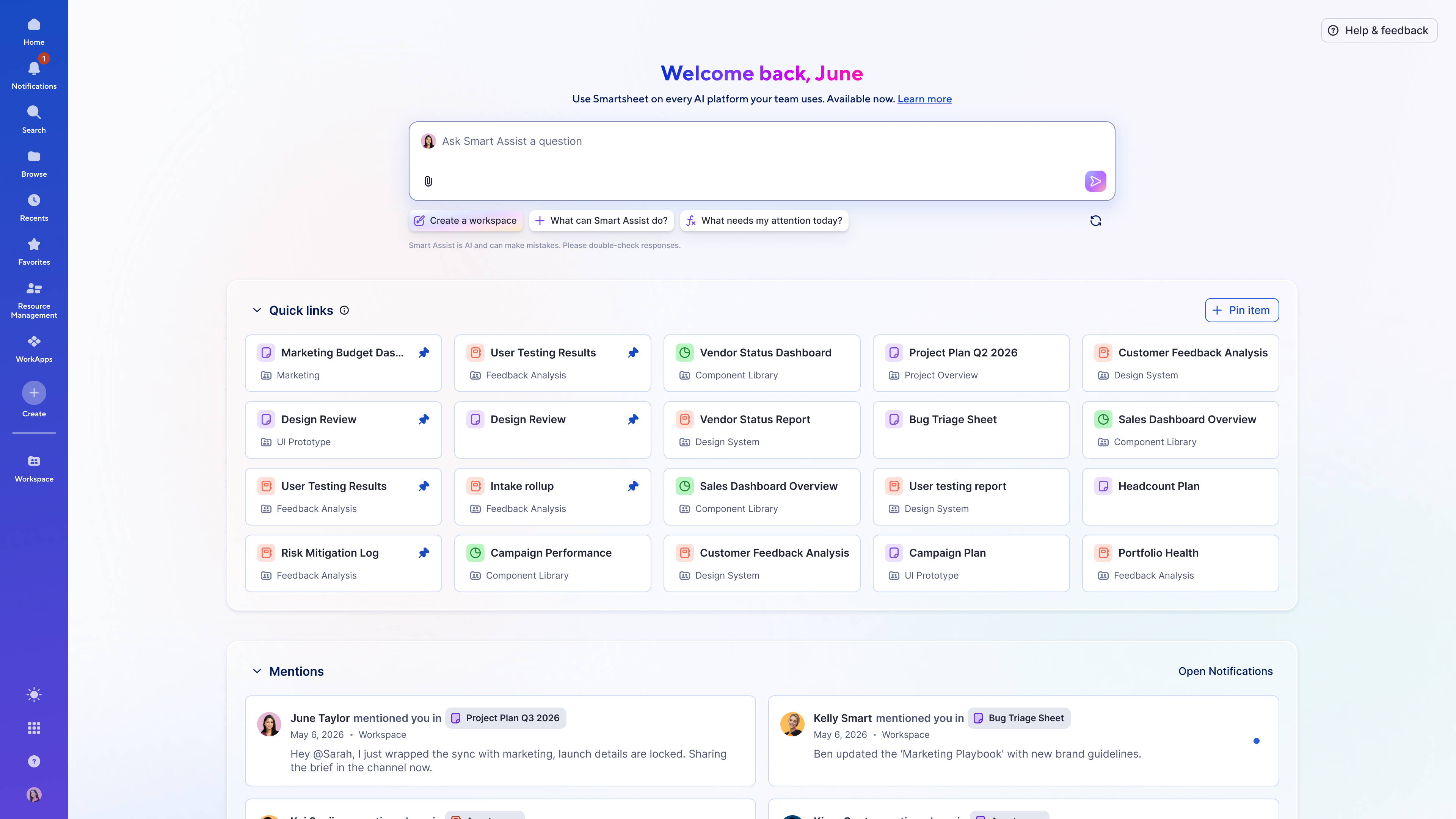Screen dimensions: 1456x819
Task: Click the Campaign Performance dashboard icon
Action: [475, 553]
